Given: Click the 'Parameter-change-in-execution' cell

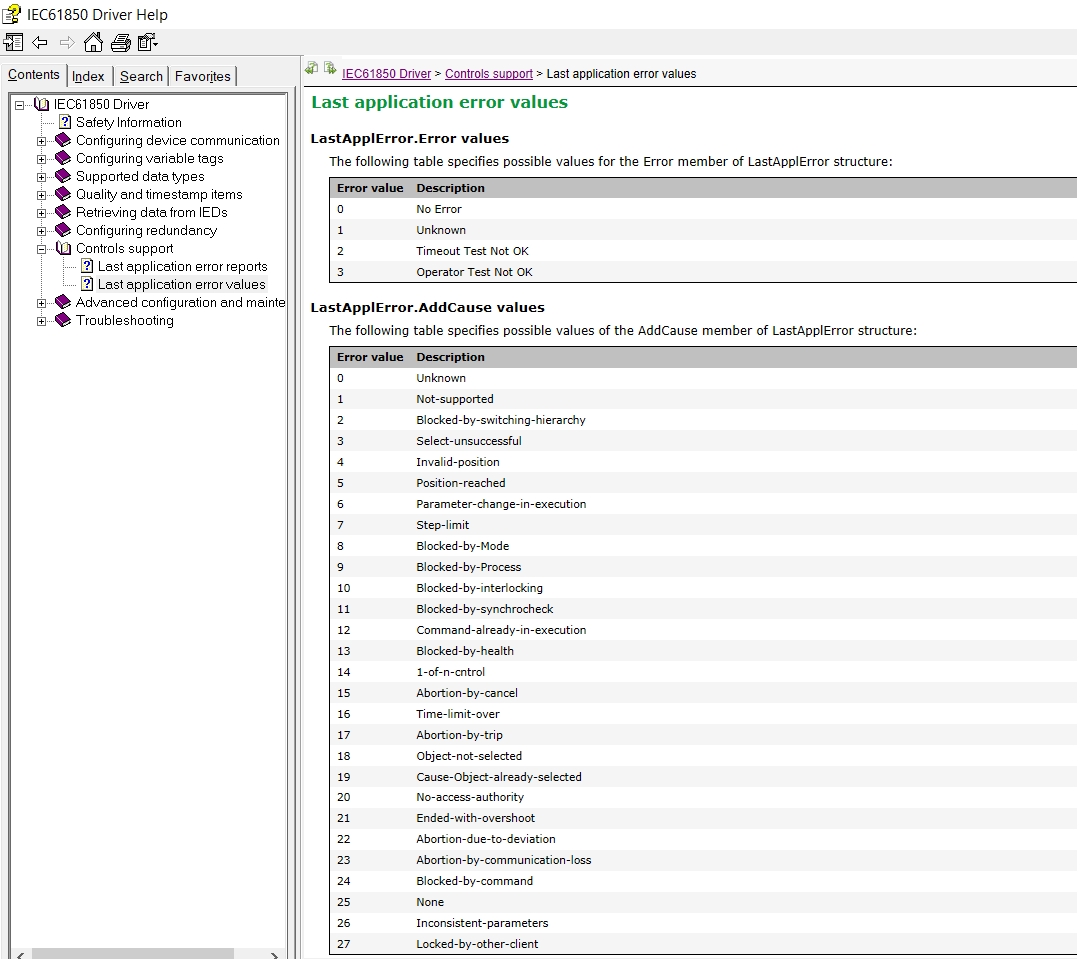Looking at the screenshot, I should pos(501,504).
